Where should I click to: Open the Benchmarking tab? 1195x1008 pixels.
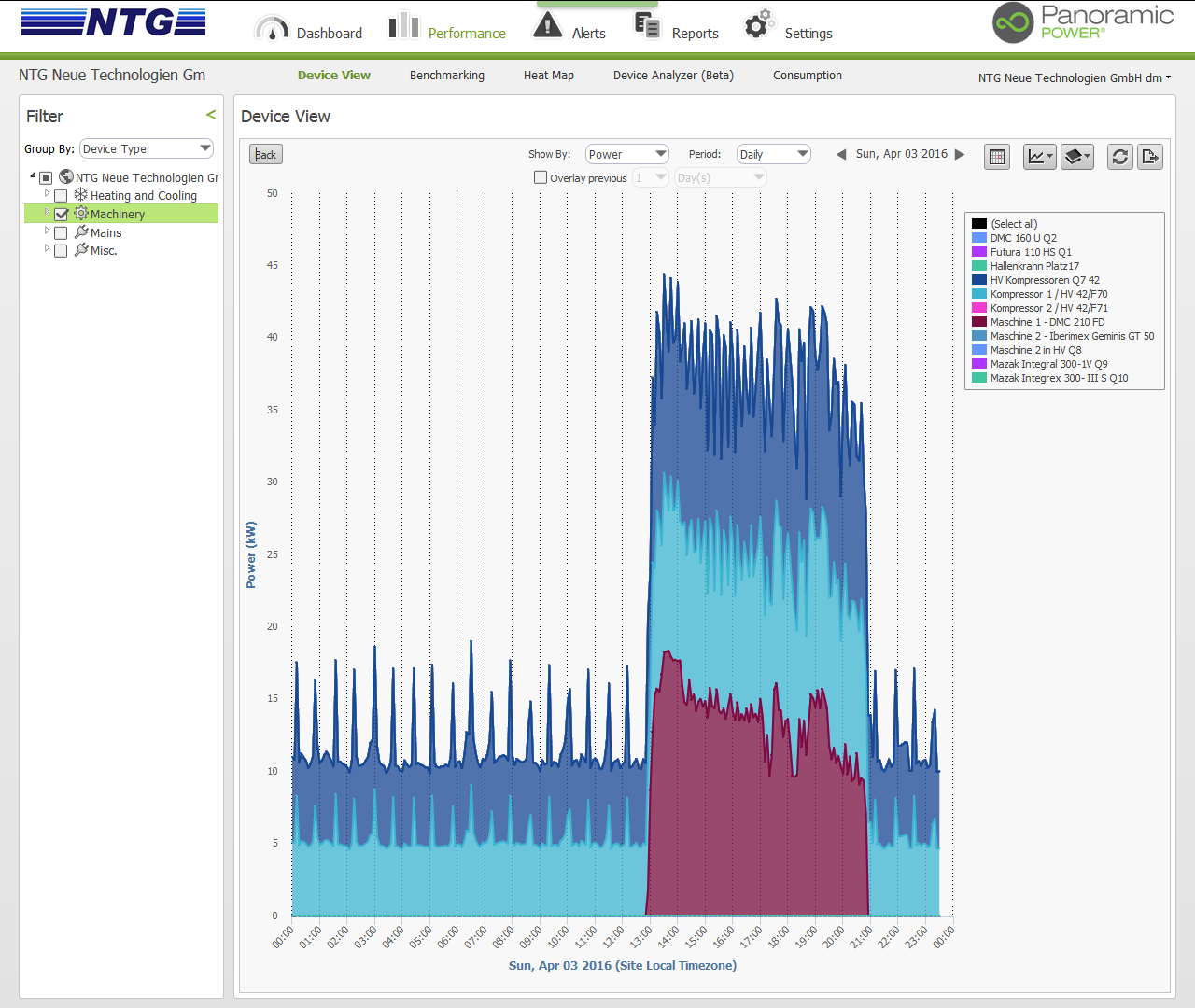[446, 76]
